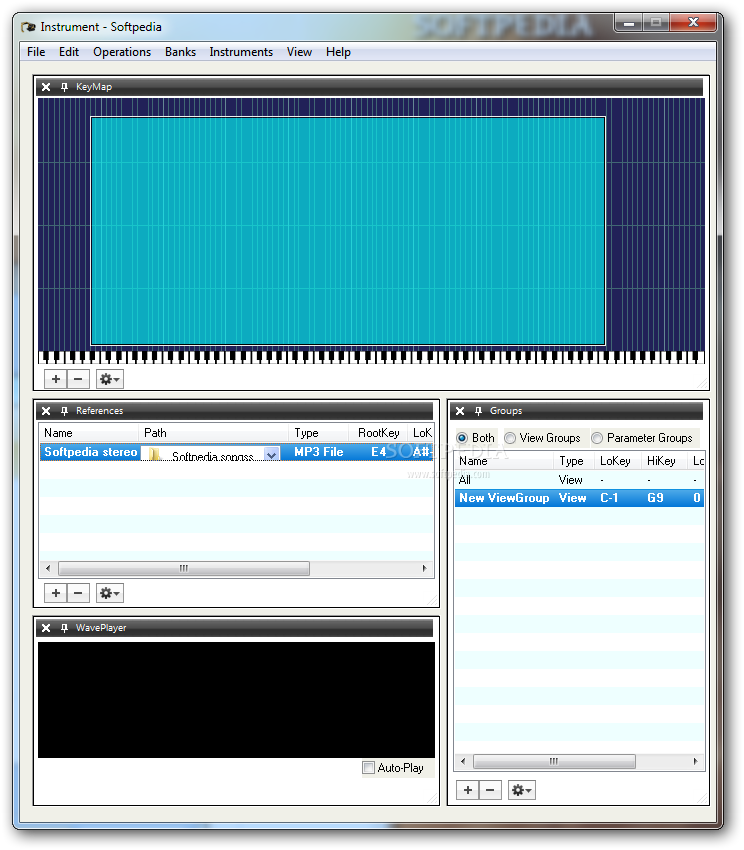The height and width of the screenshot is (850, 744).
Task: Remove reference with the minus button
Action: [78, 593]
